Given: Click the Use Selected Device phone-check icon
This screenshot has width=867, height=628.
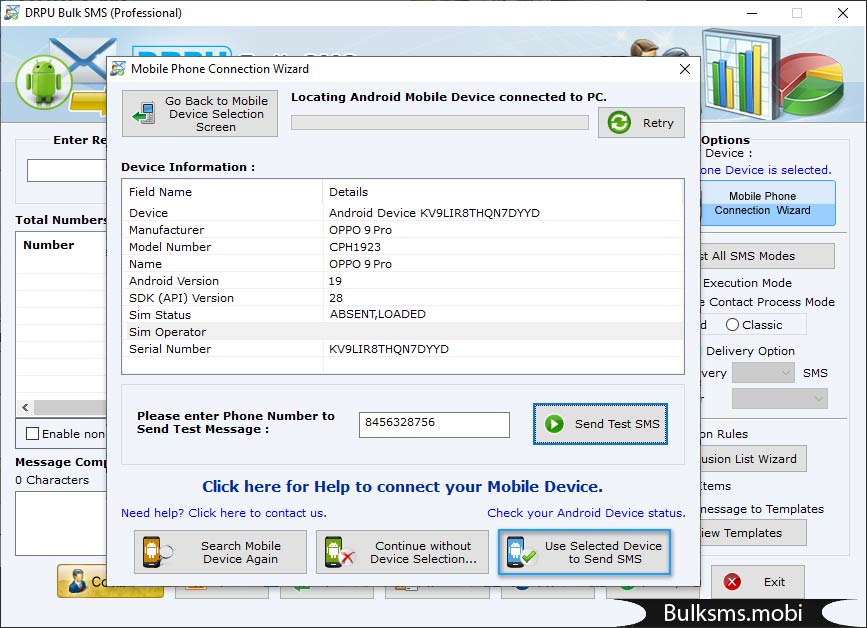Looking at the screenshot, I should (520, 552).
